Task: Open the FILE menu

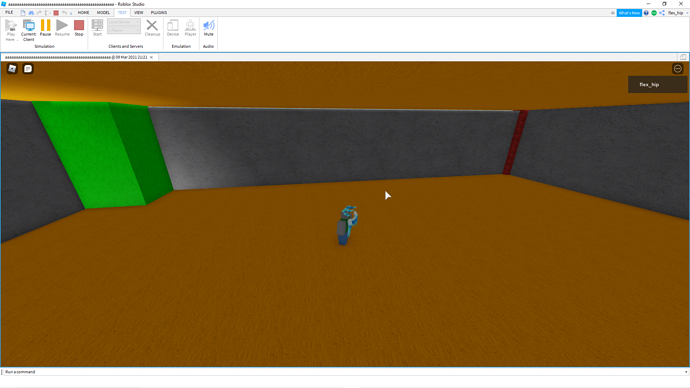Action: click(x=9, y=13)
